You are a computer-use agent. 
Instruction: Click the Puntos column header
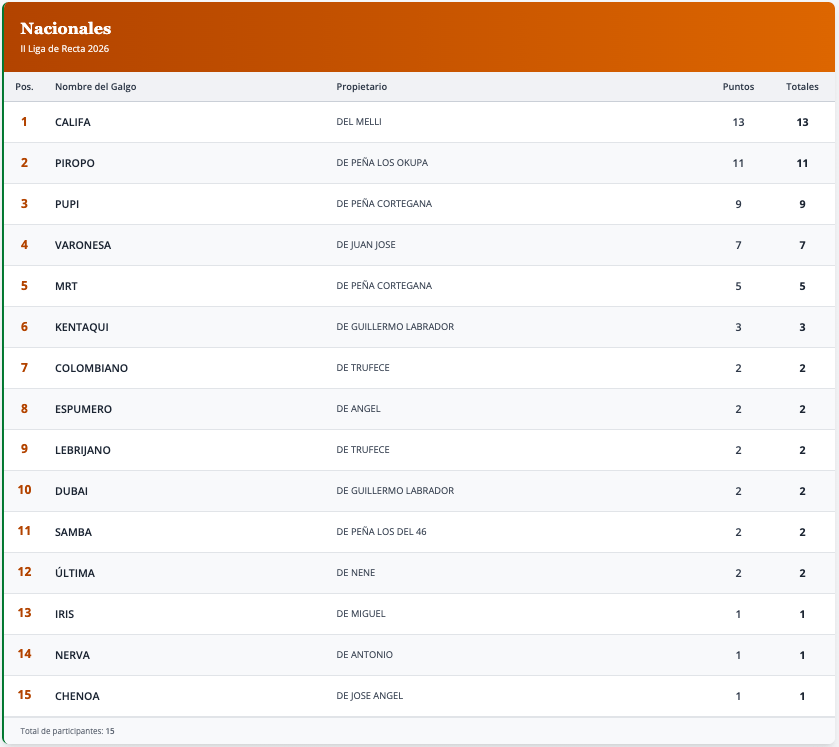point(738,87)
